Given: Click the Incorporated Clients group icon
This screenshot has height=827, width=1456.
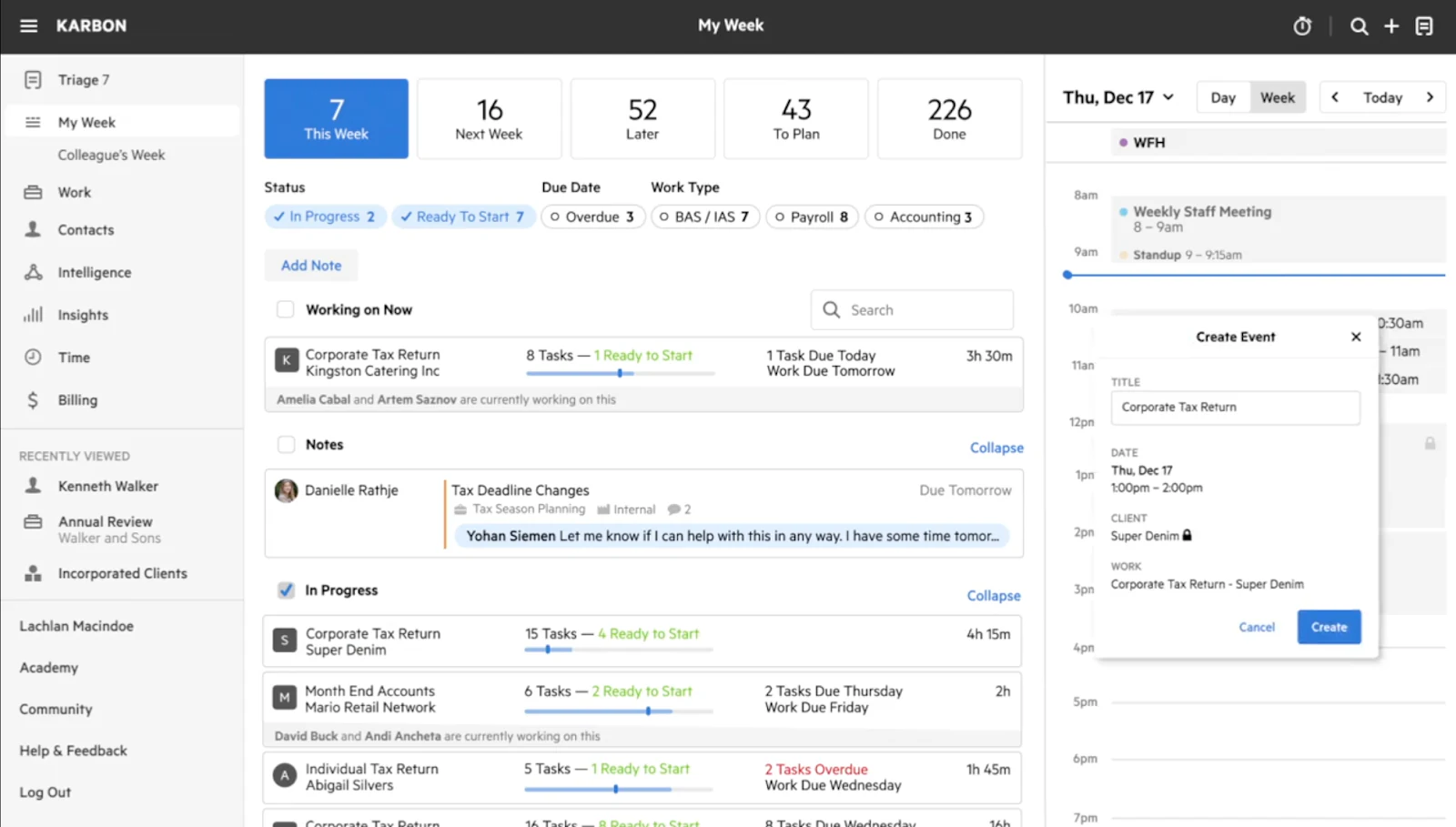Looking at the screenshot, I should pos(33,573).
